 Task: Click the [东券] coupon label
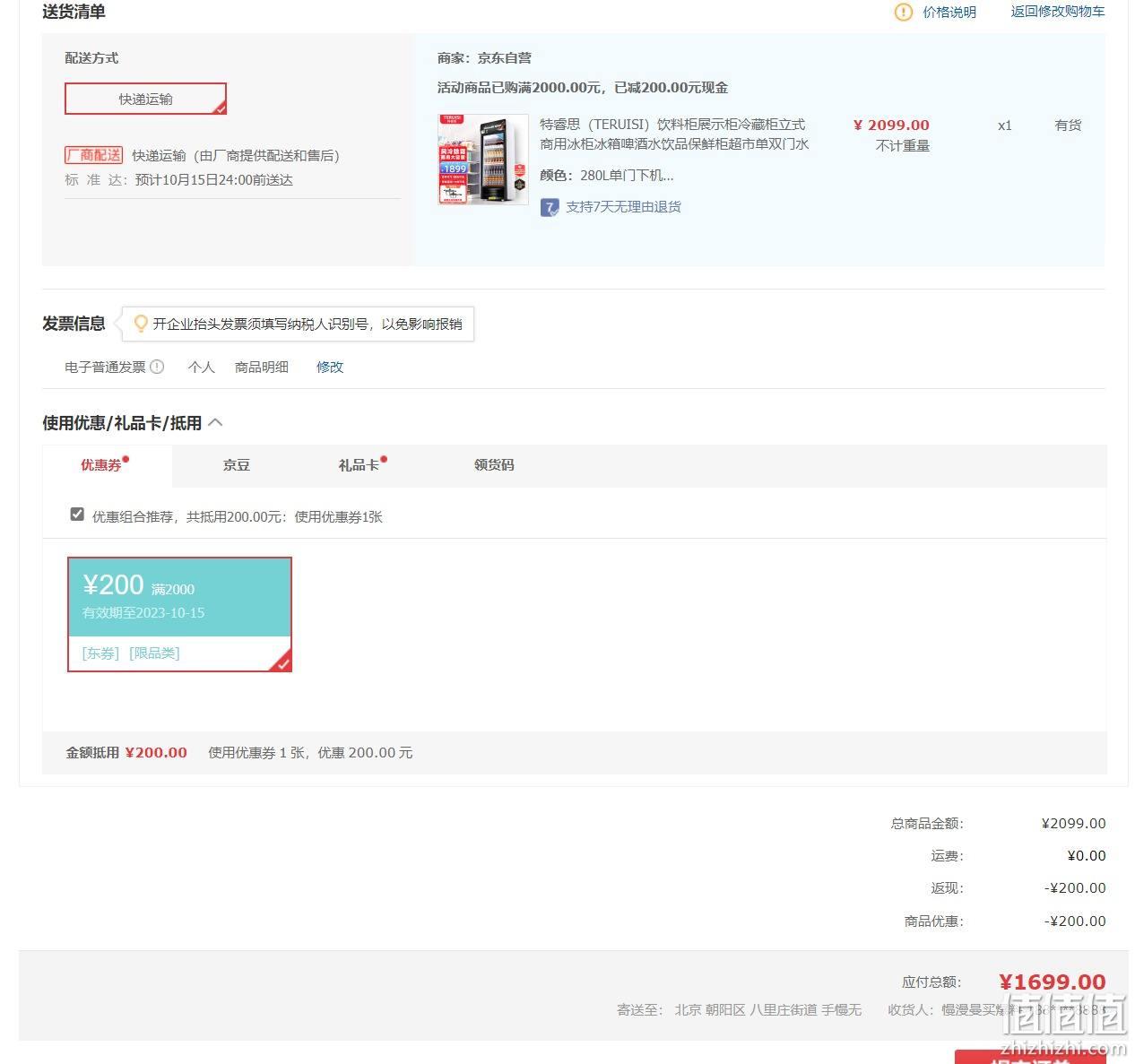[x=100, y=653]
